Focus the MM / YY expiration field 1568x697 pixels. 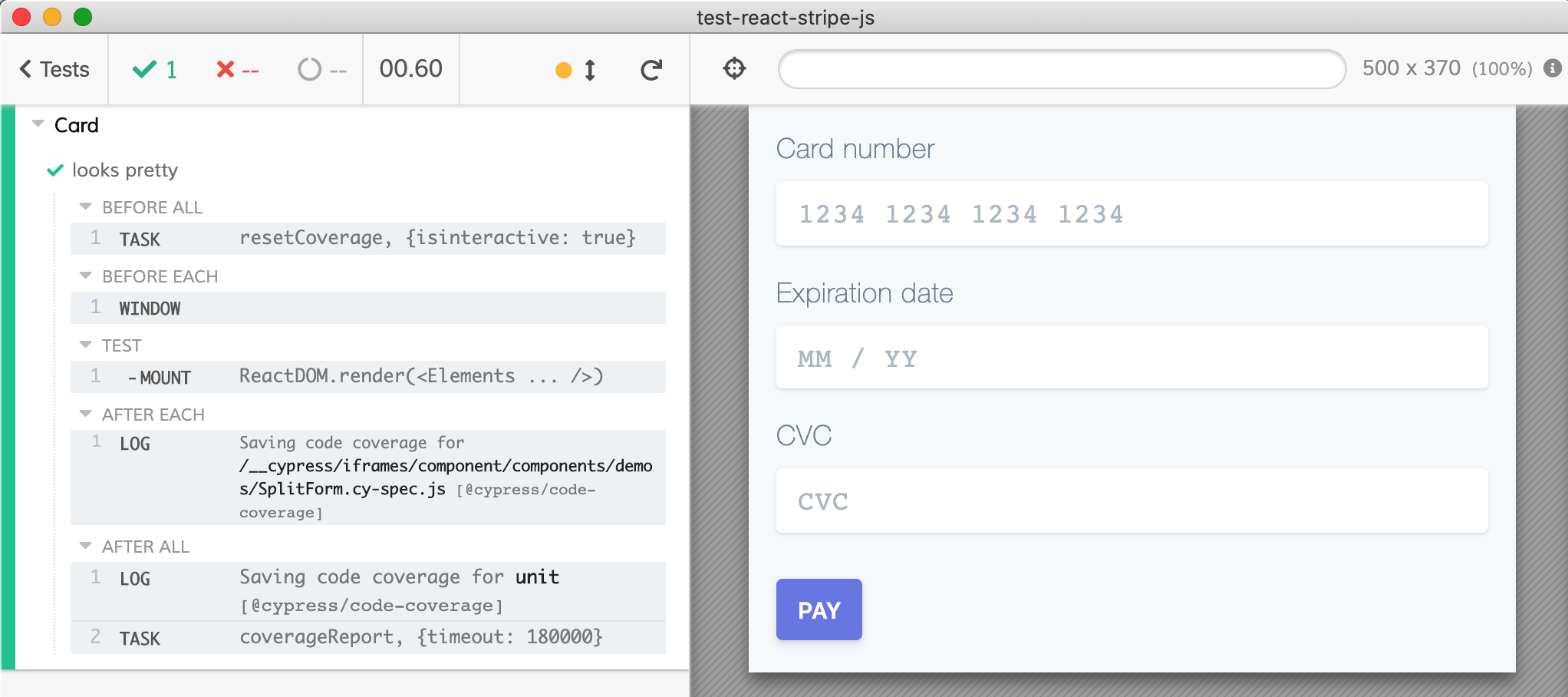pyautogui.click(x=1132, y=358)
